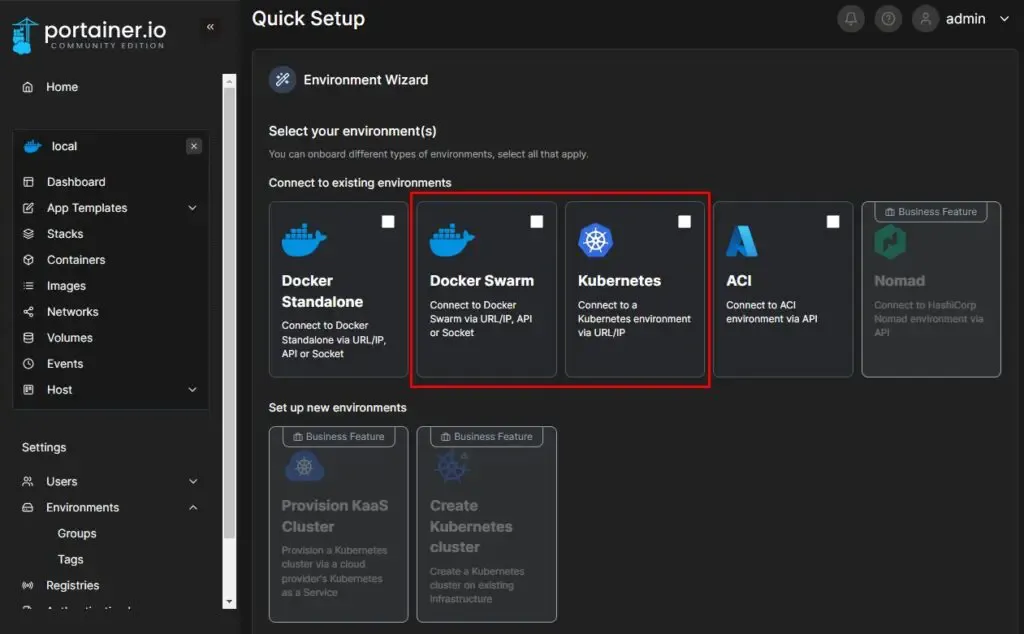Click the Host icon in the sidebar
The height and width of the screenshot is (634, 1024).
tap(28, 390)
